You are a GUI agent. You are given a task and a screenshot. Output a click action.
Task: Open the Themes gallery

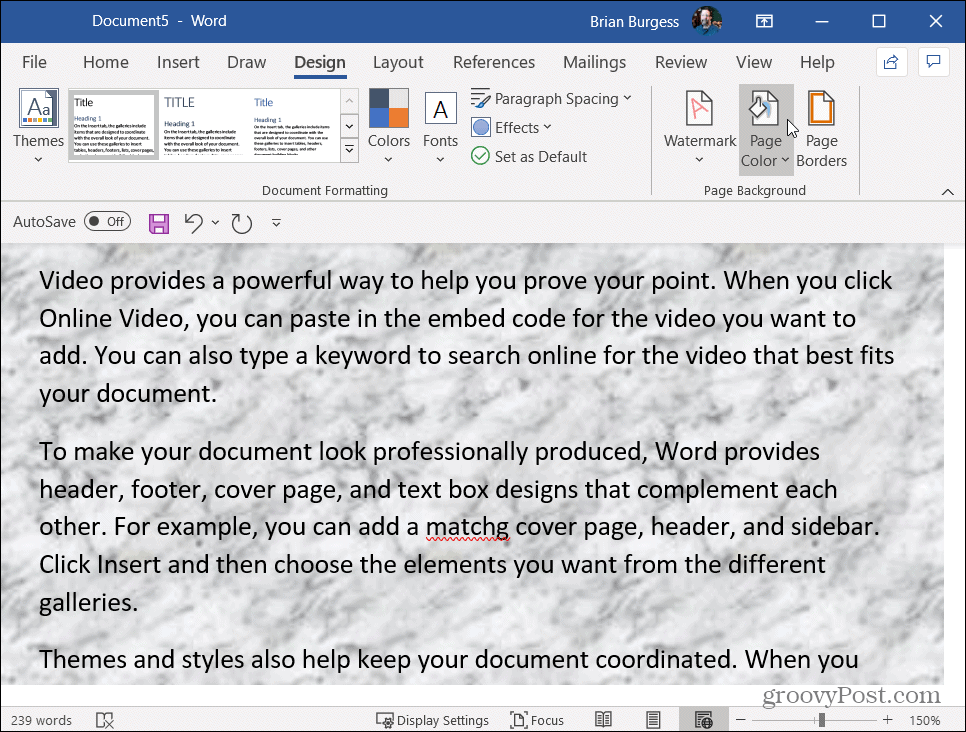point(39,126)
